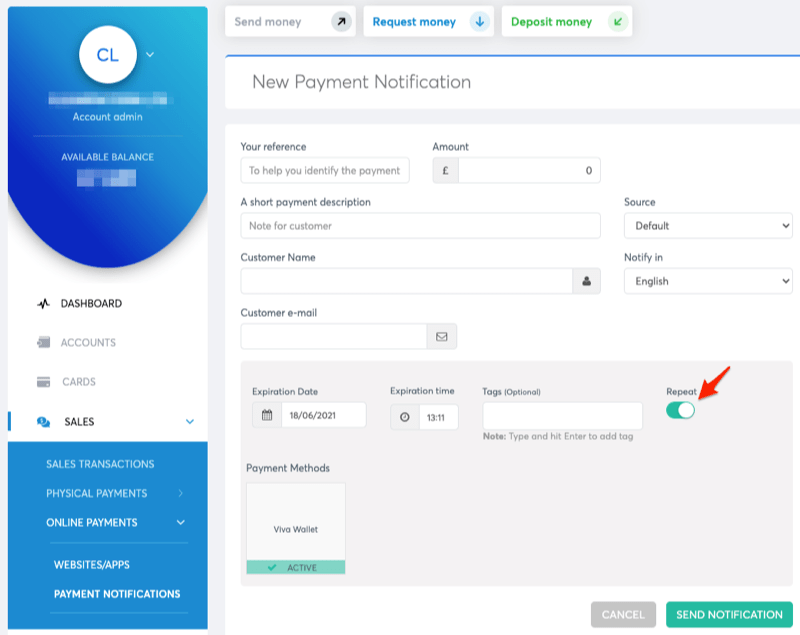Select the Cards icon in the sidebar
Viewport: 800px width, 635px height.
[x=42, y=382]
